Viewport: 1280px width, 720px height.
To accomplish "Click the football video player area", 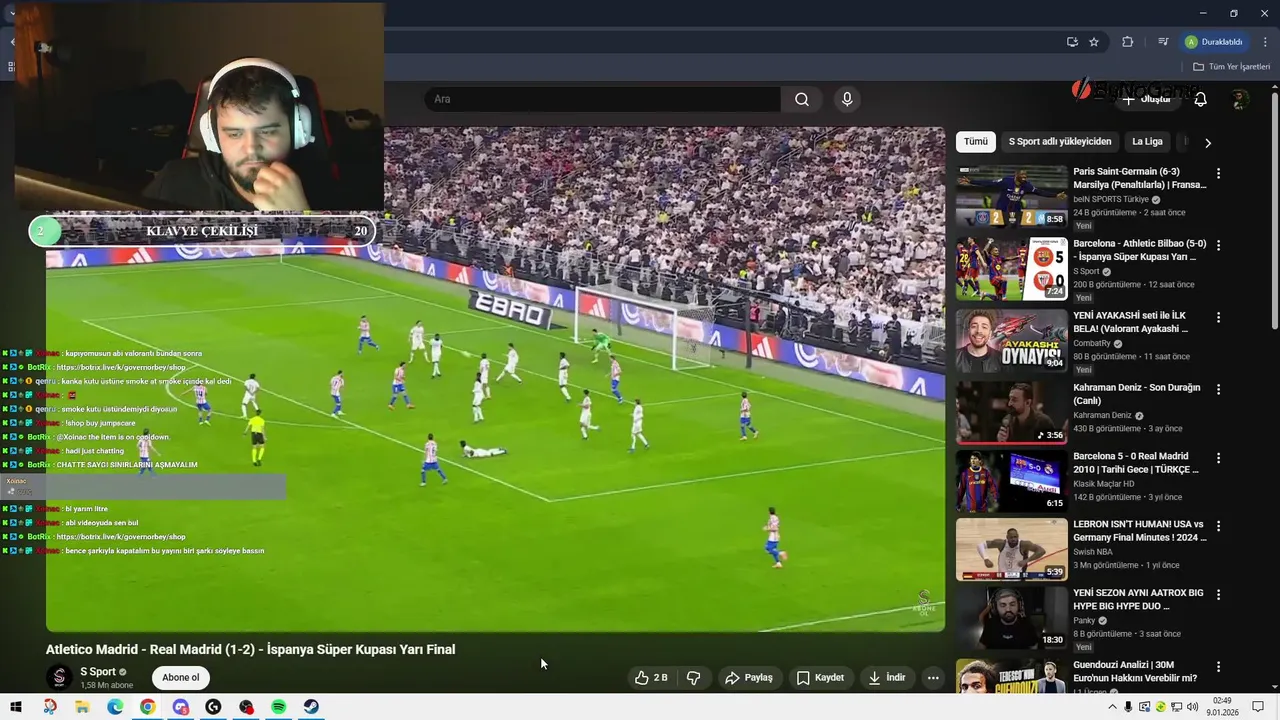I will click(495, 380).
